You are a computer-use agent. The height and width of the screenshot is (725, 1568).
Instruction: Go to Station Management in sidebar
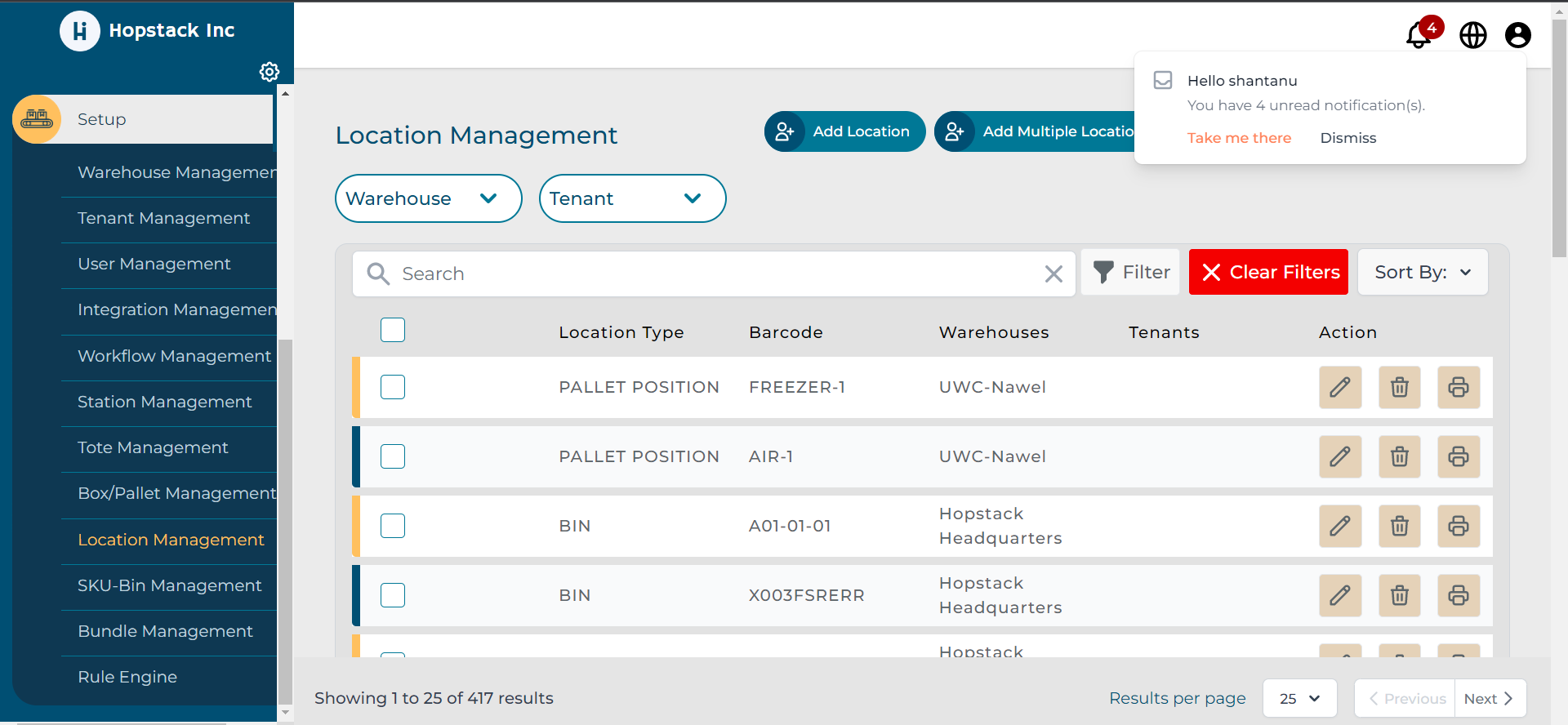point(164,402)
